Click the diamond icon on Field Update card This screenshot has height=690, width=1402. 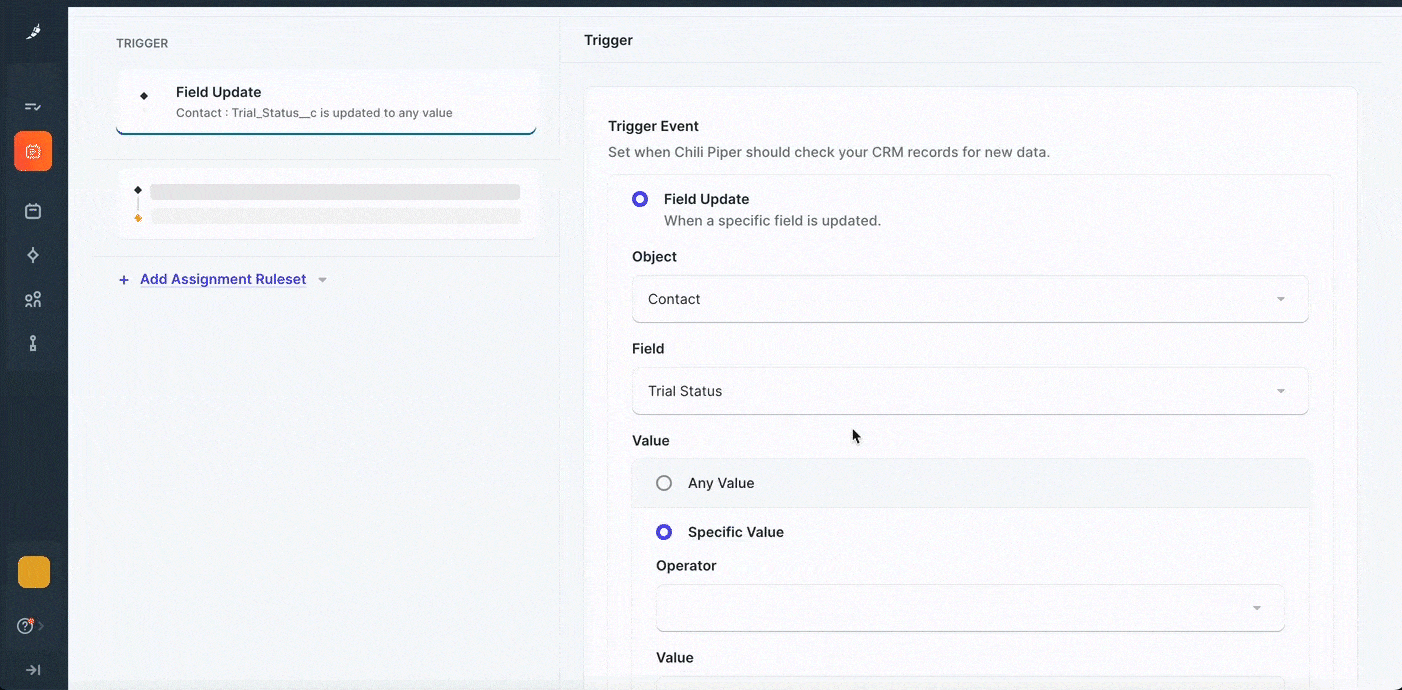click(x=144, y=96)
